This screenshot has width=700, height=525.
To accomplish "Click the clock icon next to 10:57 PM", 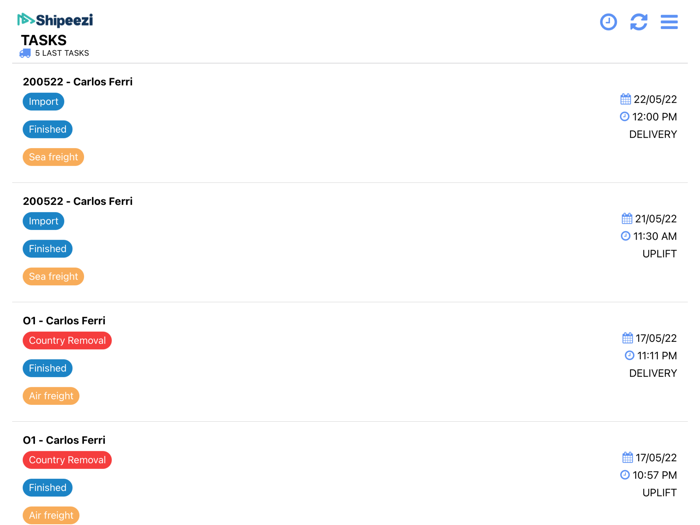I will pos(625,475).
